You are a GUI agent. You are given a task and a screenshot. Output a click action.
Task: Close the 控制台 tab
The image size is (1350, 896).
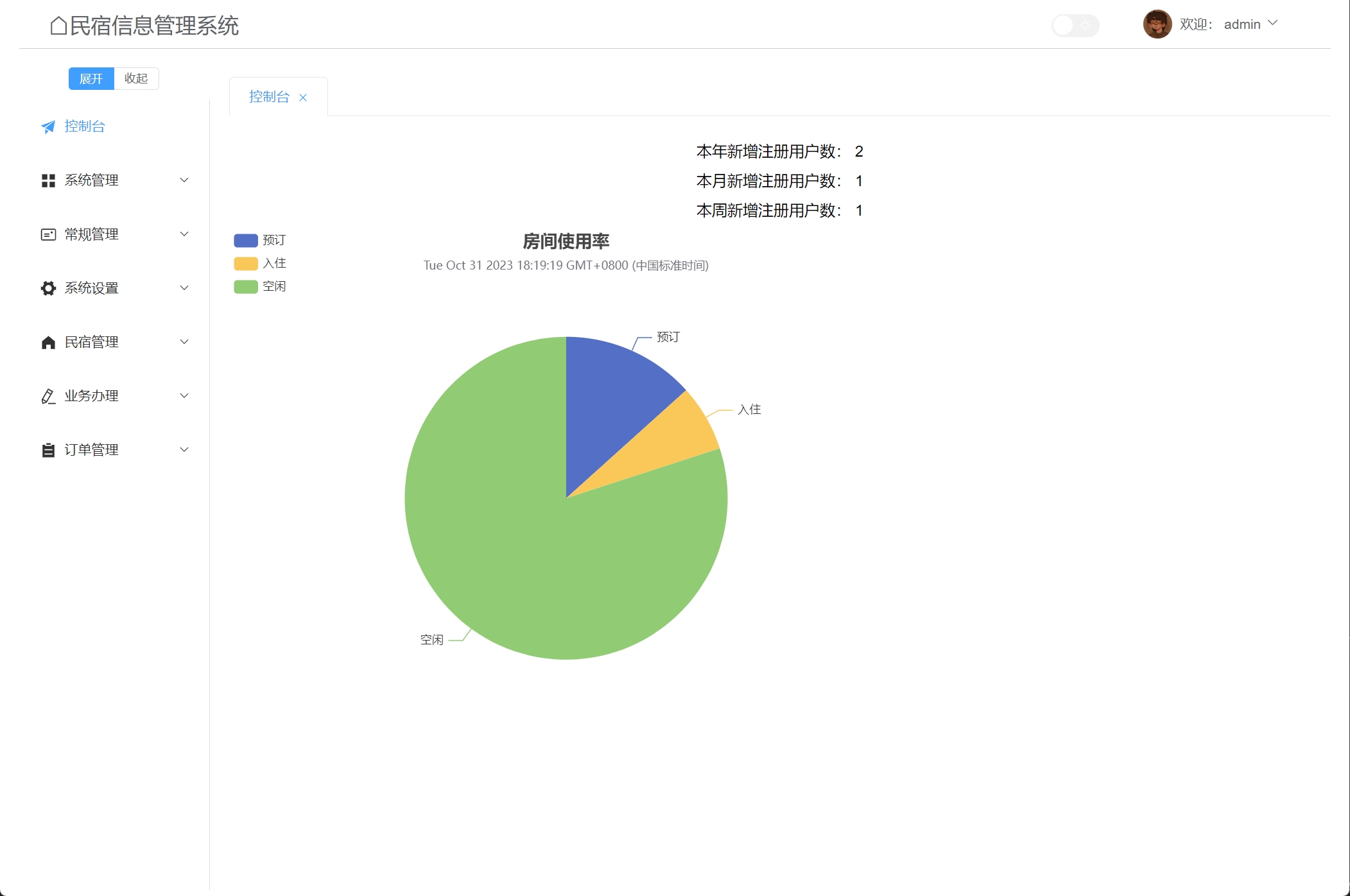pos(303,98)
